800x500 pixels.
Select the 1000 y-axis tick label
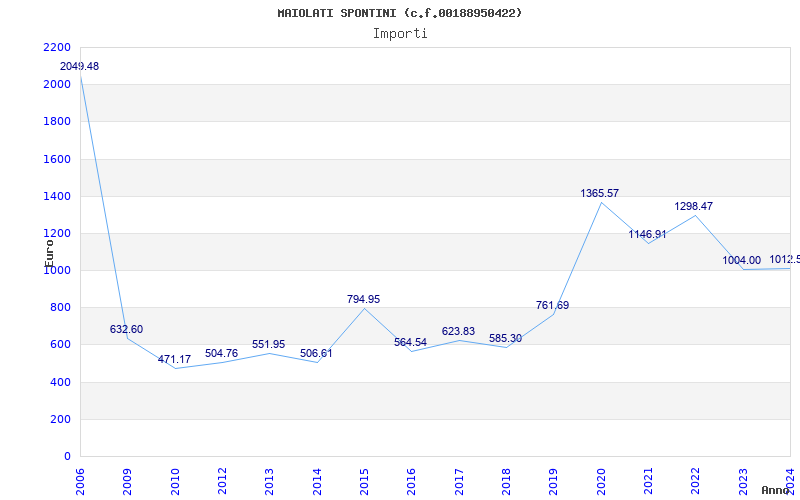(57, 270)
